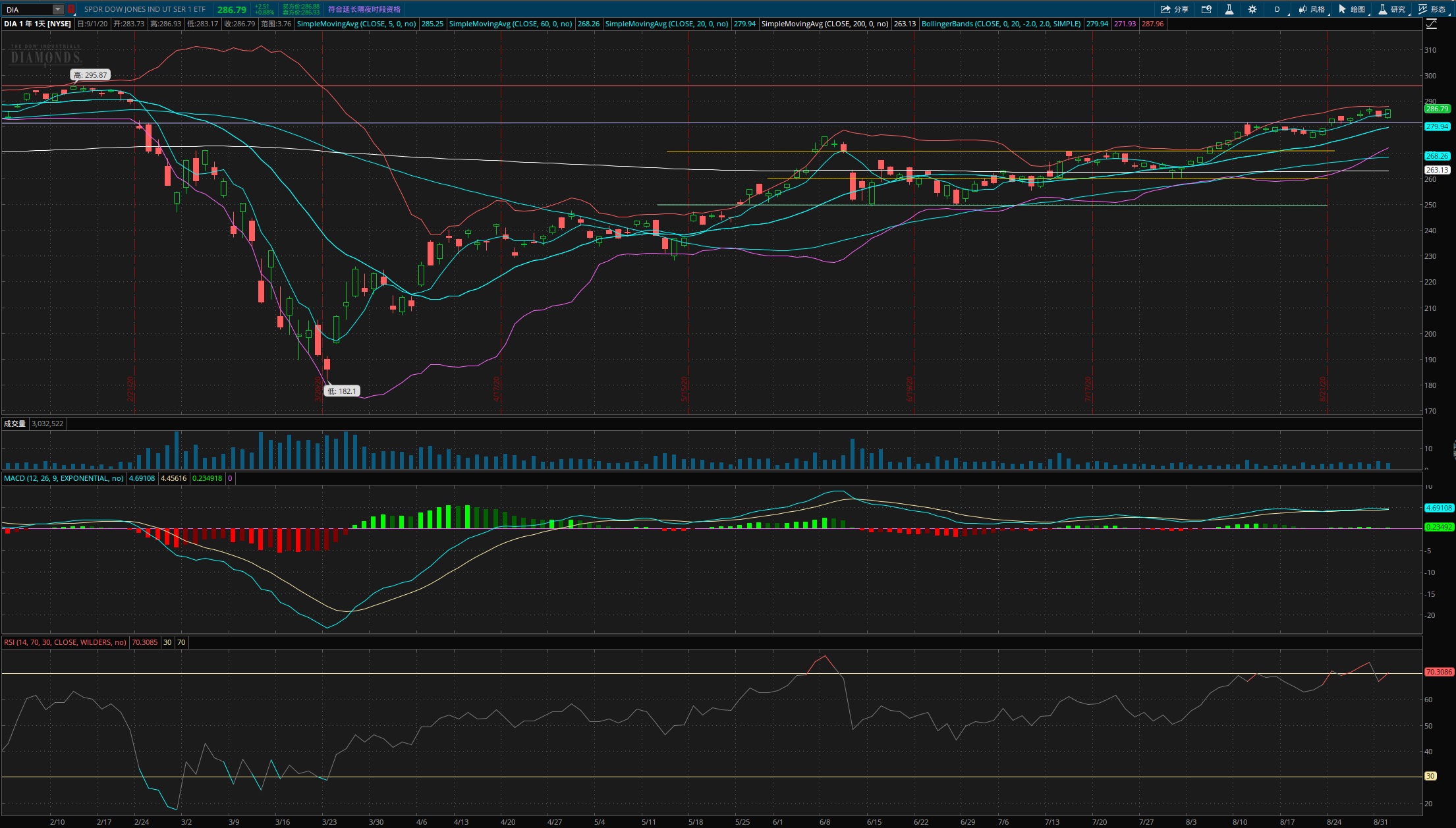Click the 3/20/20 expiration date marker
The width and height of the screenshot is (1456, 828).
click(318, 389)
